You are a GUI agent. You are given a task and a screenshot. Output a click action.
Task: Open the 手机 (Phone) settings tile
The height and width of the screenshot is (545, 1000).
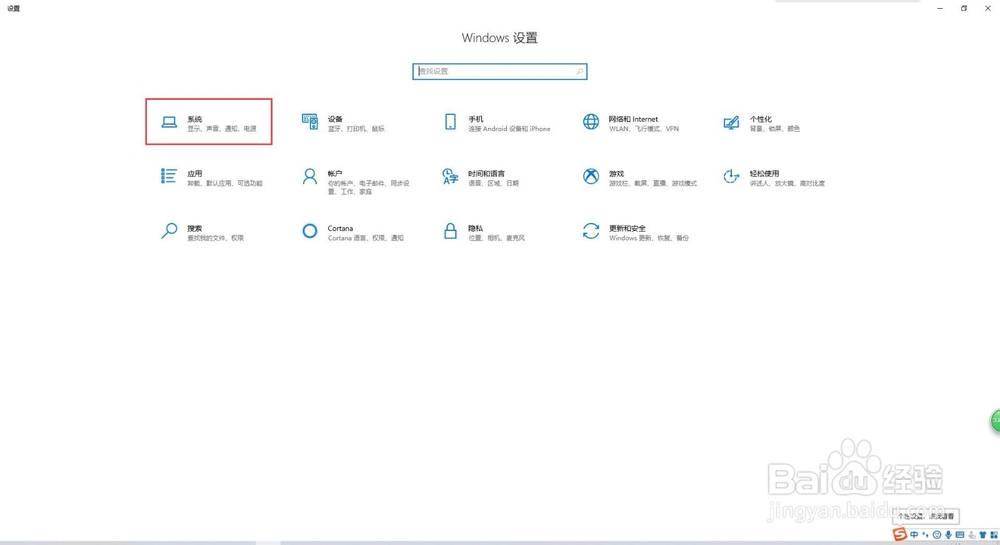tap(496, 122)
